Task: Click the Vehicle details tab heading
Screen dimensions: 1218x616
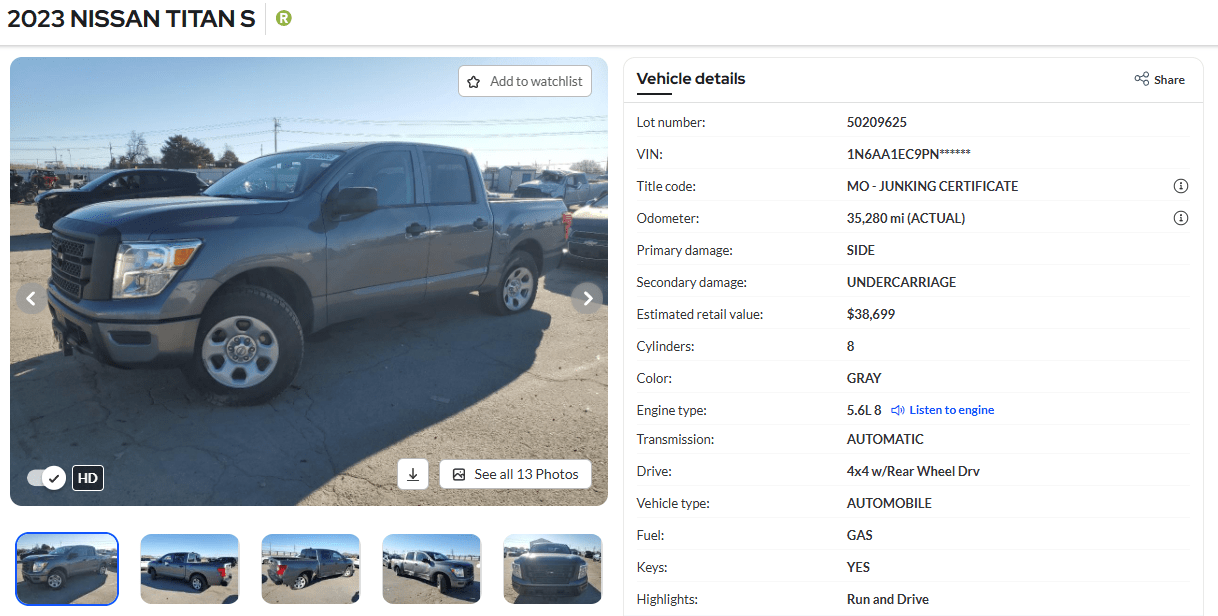Action: point(690,79)
